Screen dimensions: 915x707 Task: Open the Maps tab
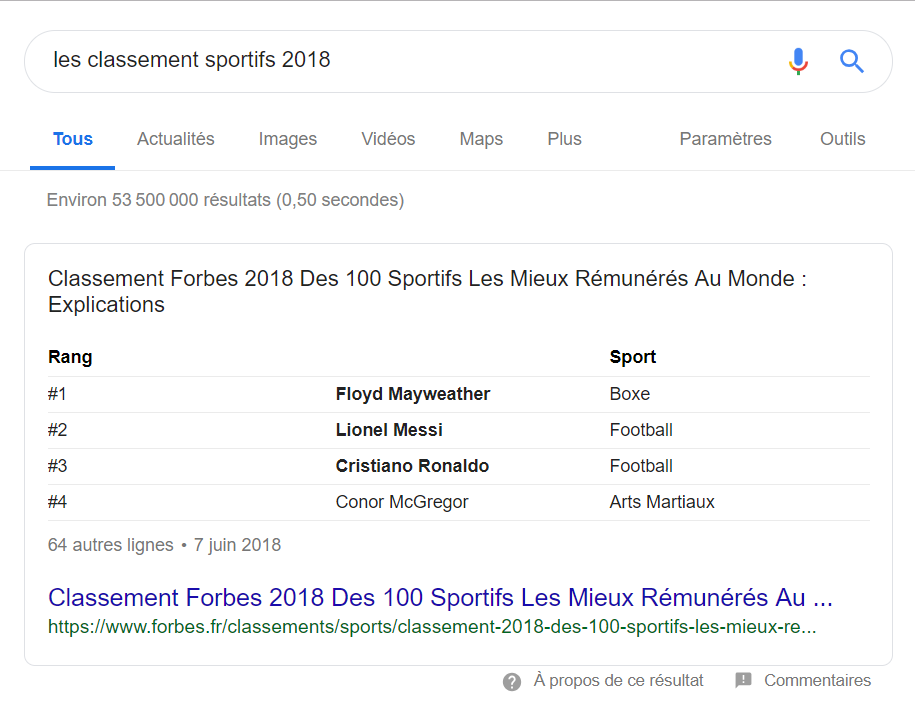click(x=481, y=139)
